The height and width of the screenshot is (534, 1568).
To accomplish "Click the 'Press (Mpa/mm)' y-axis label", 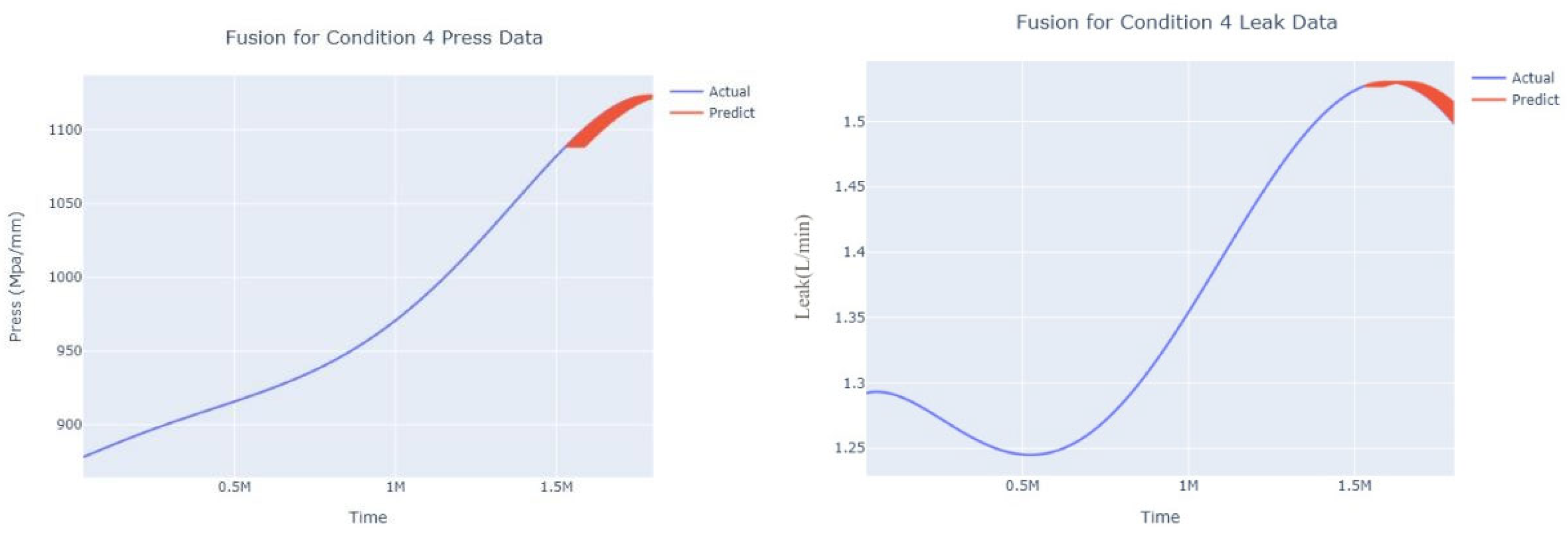I will (x=16, y=277).
